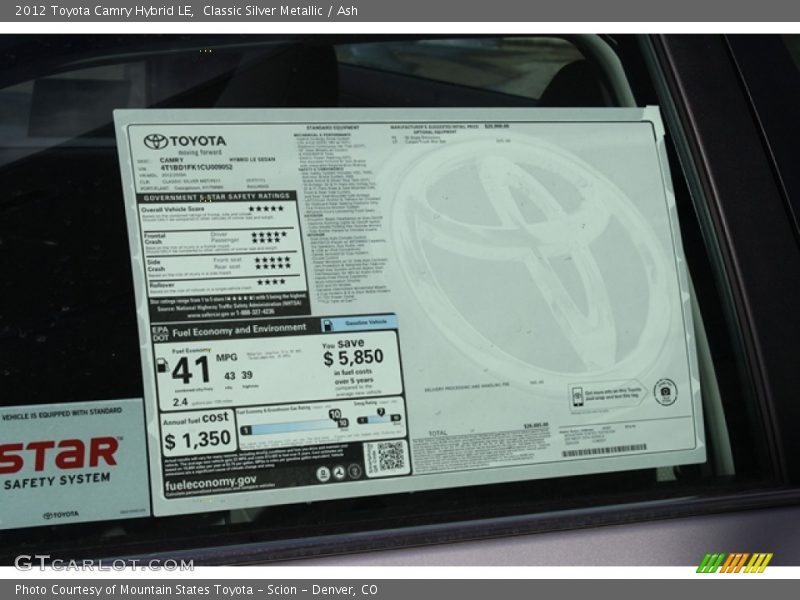800x600 pixels.
Task: Select the barcode at the sticker's bottom
Action: 604,448
